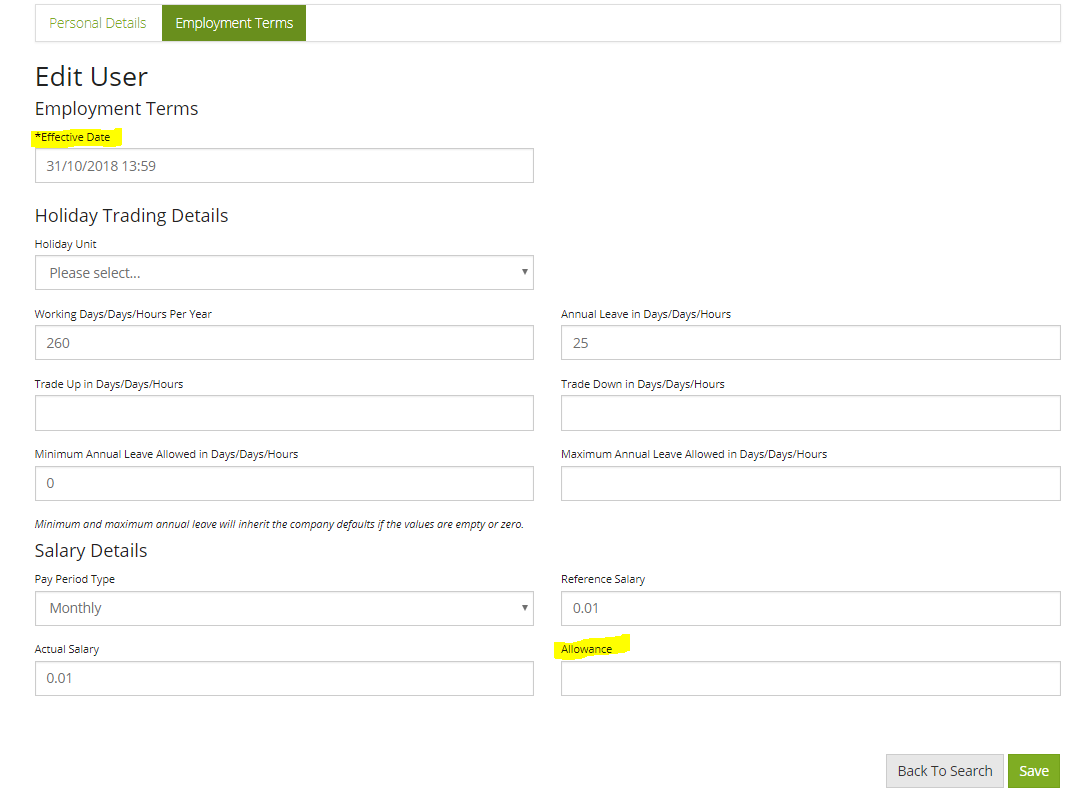Select the Minimum Annual Leave Allowed field
Screen dimensions: 1073x801
[284, 483]
